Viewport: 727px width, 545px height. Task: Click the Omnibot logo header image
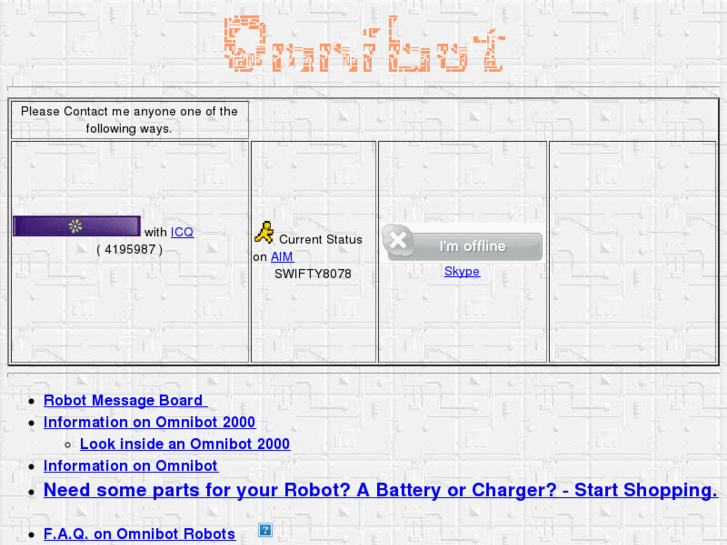pos(364,44)
